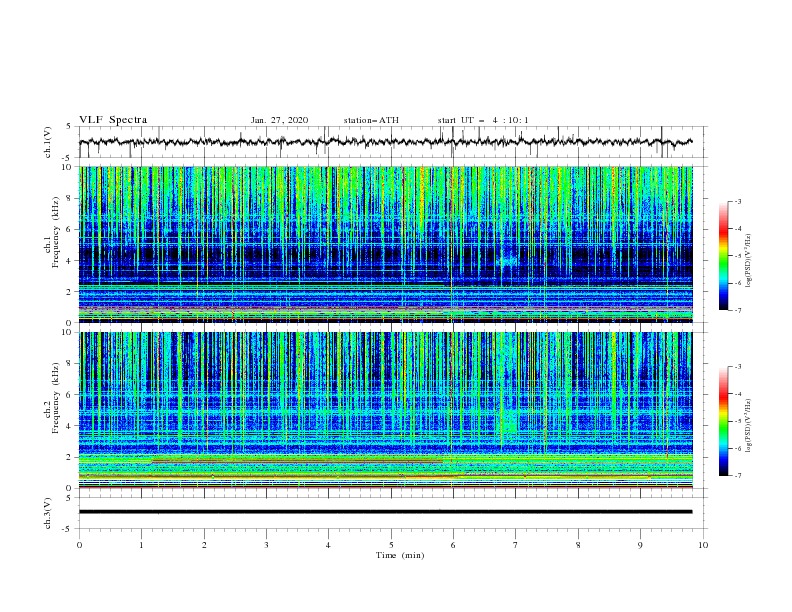
Task: Click the "station=ATH" header label
Action: coord(371,120)
